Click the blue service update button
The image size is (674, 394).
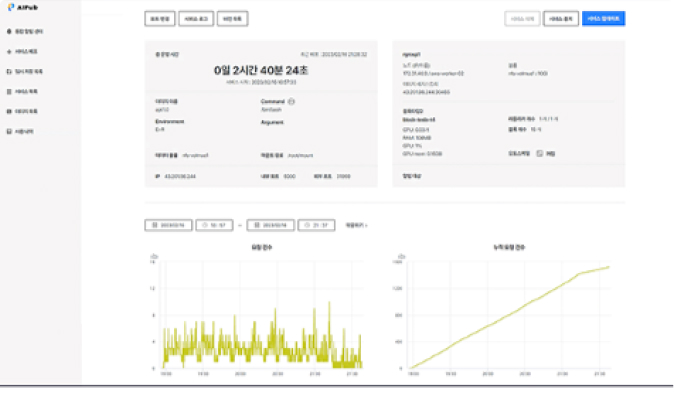point(604,19)
